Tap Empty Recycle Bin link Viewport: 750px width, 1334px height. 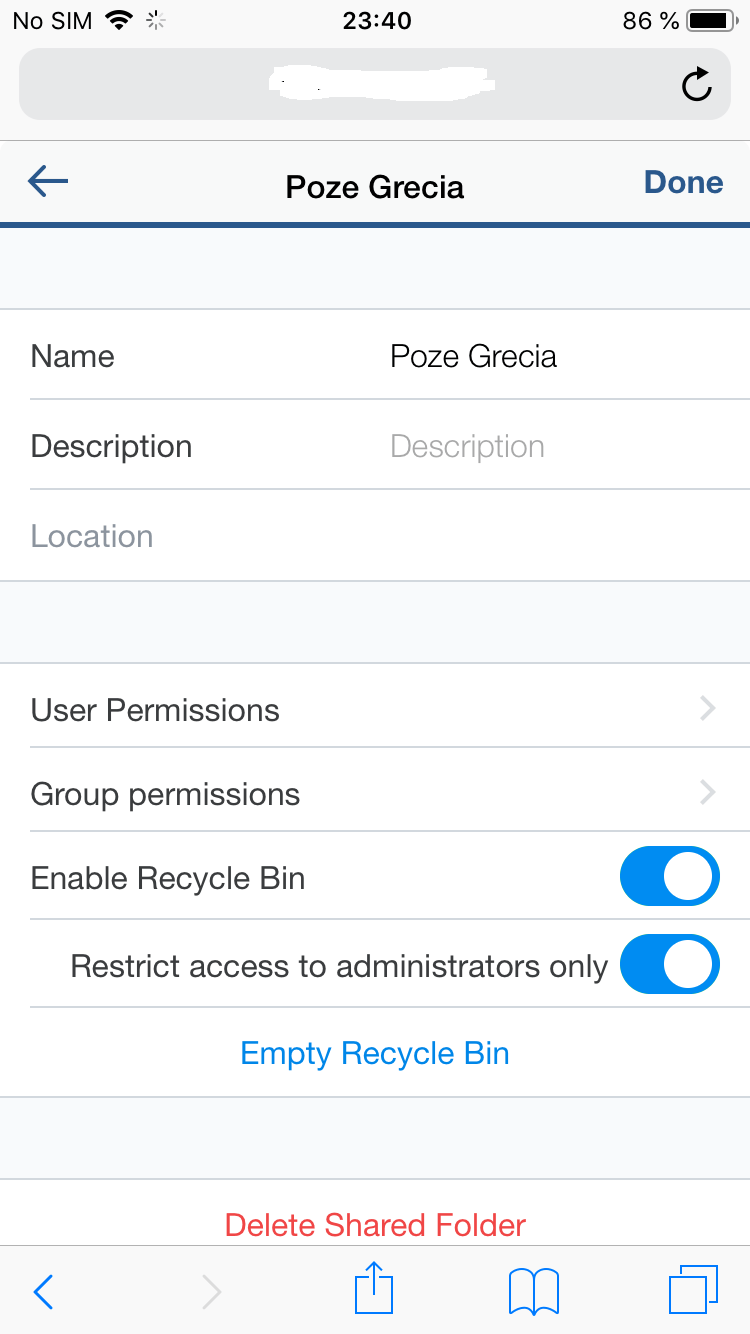tap(375, 1053)
